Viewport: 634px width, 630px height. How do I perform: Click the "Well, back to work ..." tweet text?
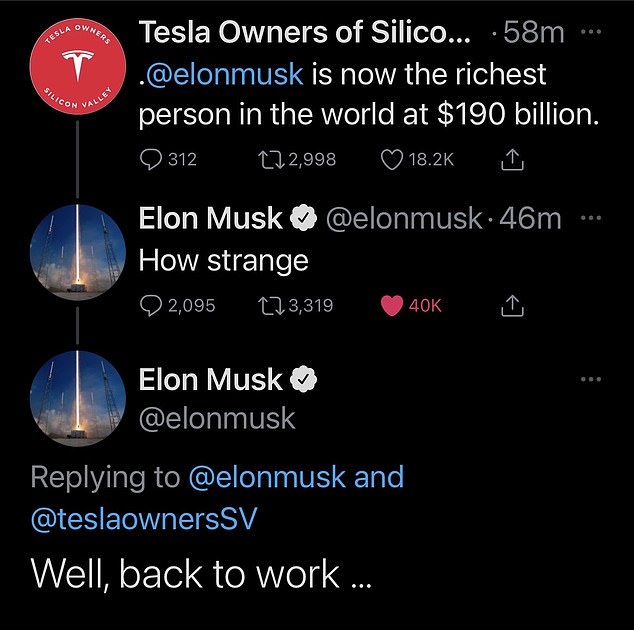coord(186,574)
